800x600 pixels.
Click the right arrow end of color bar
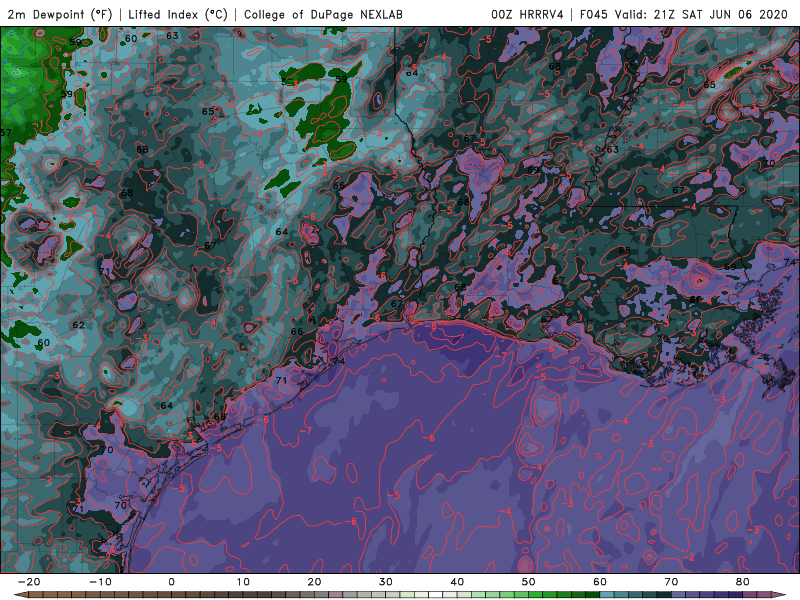(x=780, y=595)
